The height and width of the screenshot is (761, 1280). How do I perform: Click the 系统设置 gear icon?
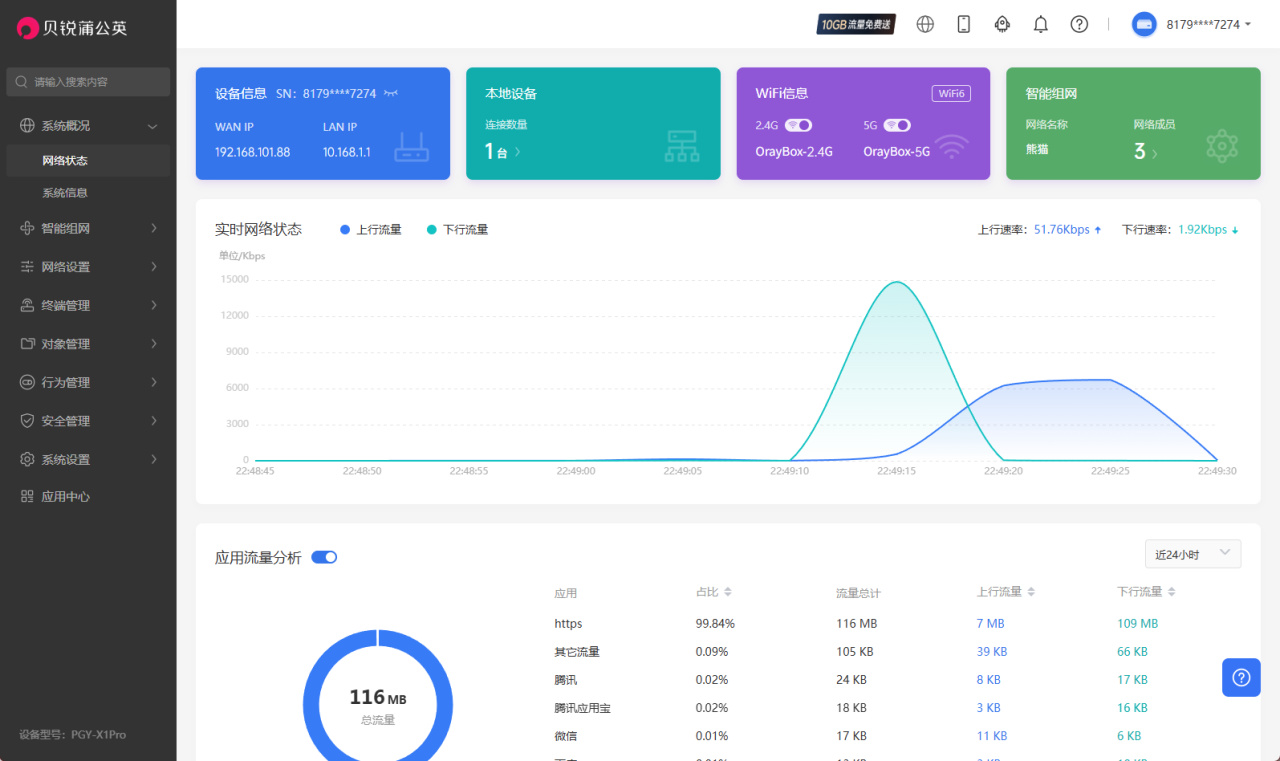(28, 459)
